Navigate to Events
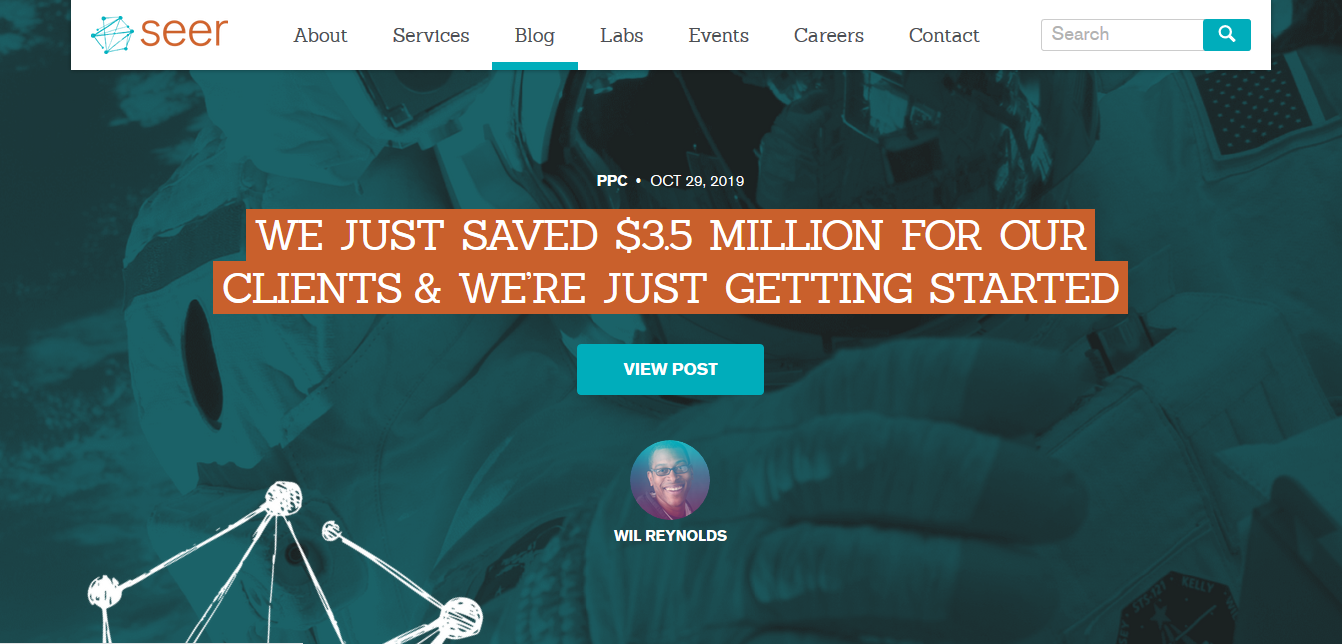The image size is (1342, 644). pos(718,35)
